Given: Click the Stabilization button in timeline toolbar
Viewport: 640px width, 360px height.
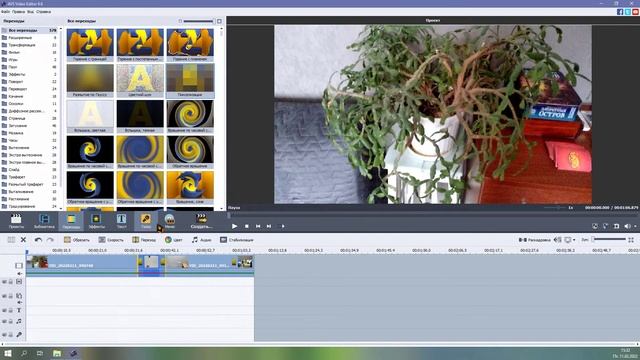Looking at the screenshot, I should [237, 240].
